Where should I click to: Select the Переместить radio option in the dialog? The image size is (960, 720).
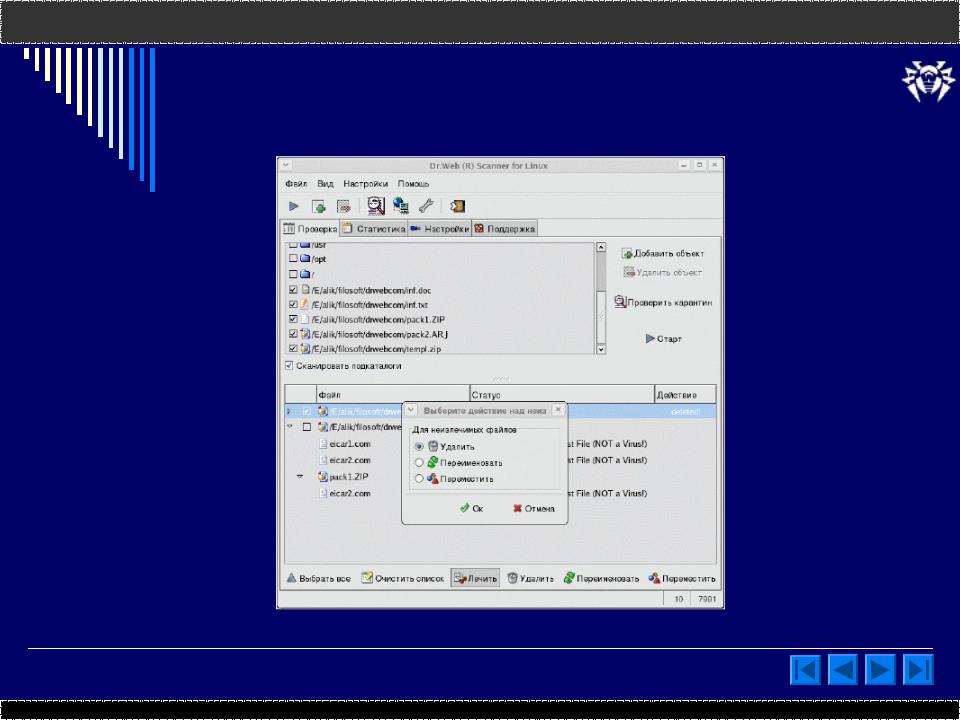pos(419,479)
